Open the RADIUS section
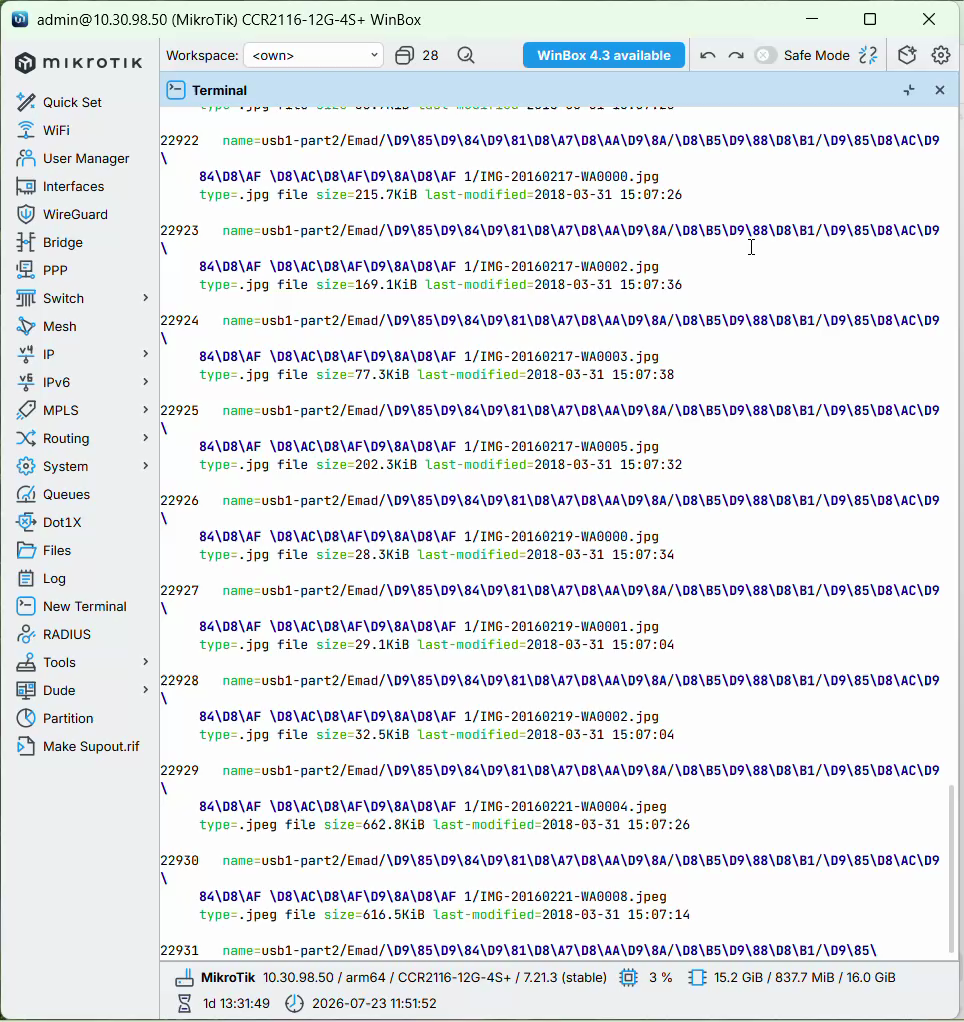The height and width of the screenshot is (1022, 964). 66,635
